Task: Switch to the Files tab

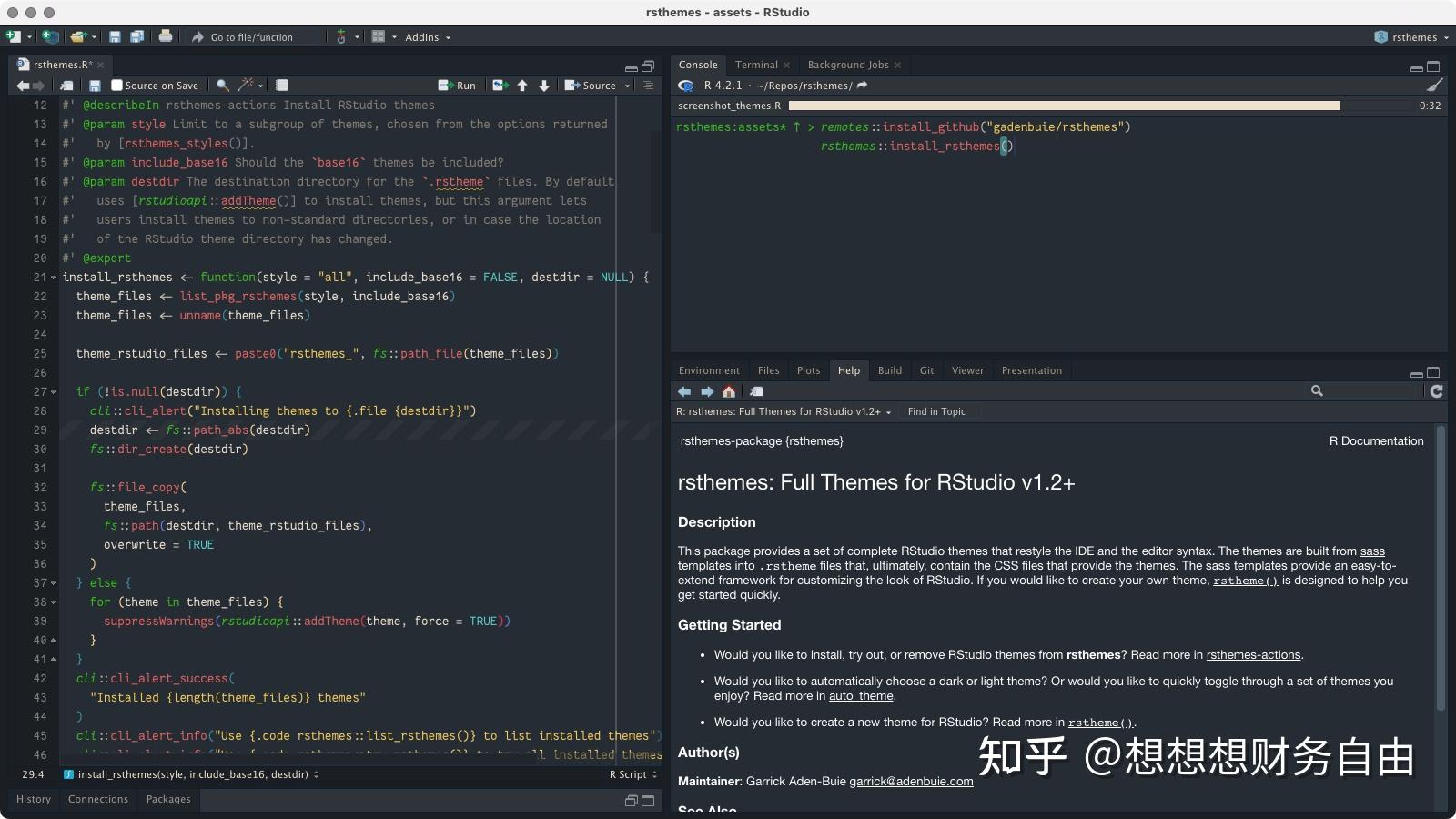Action: click(x=769, y=370)
